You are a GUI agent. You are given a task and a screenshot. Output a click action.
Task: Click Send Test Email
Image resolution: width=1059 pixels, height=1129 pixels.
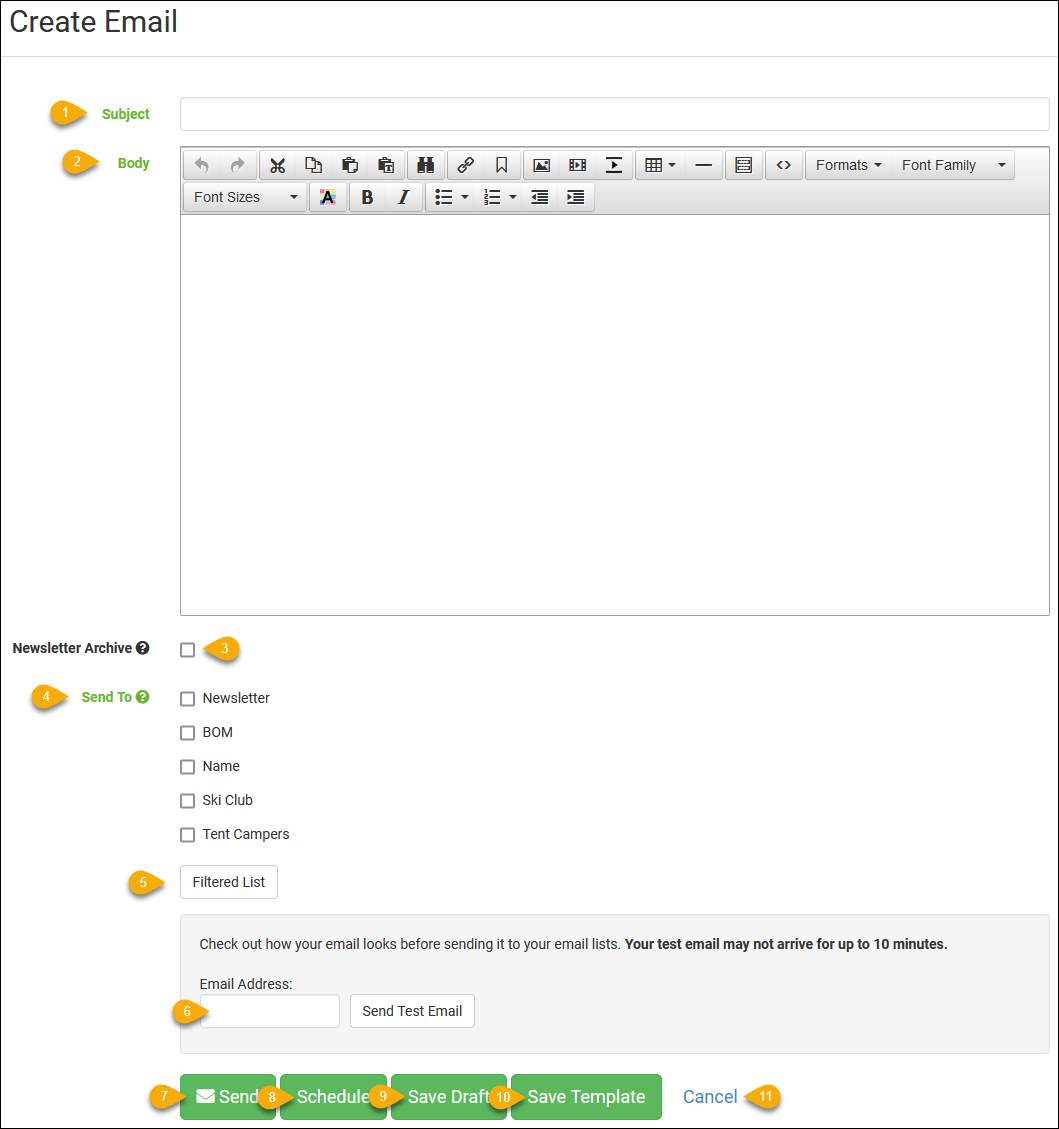point(413,1011)
